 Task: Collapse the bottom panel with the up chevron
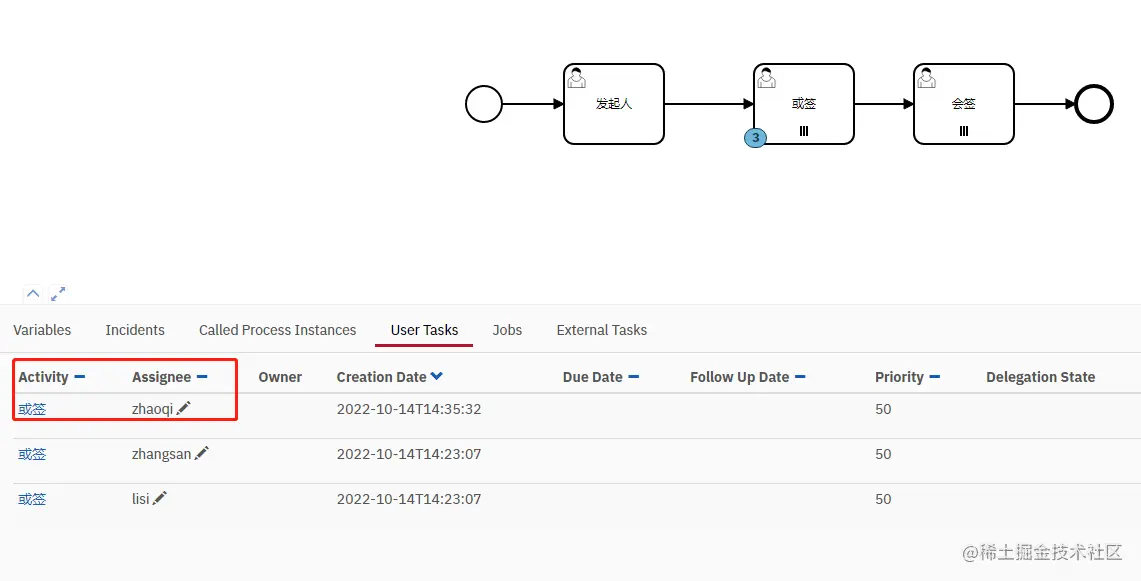(x=33, y=293)
